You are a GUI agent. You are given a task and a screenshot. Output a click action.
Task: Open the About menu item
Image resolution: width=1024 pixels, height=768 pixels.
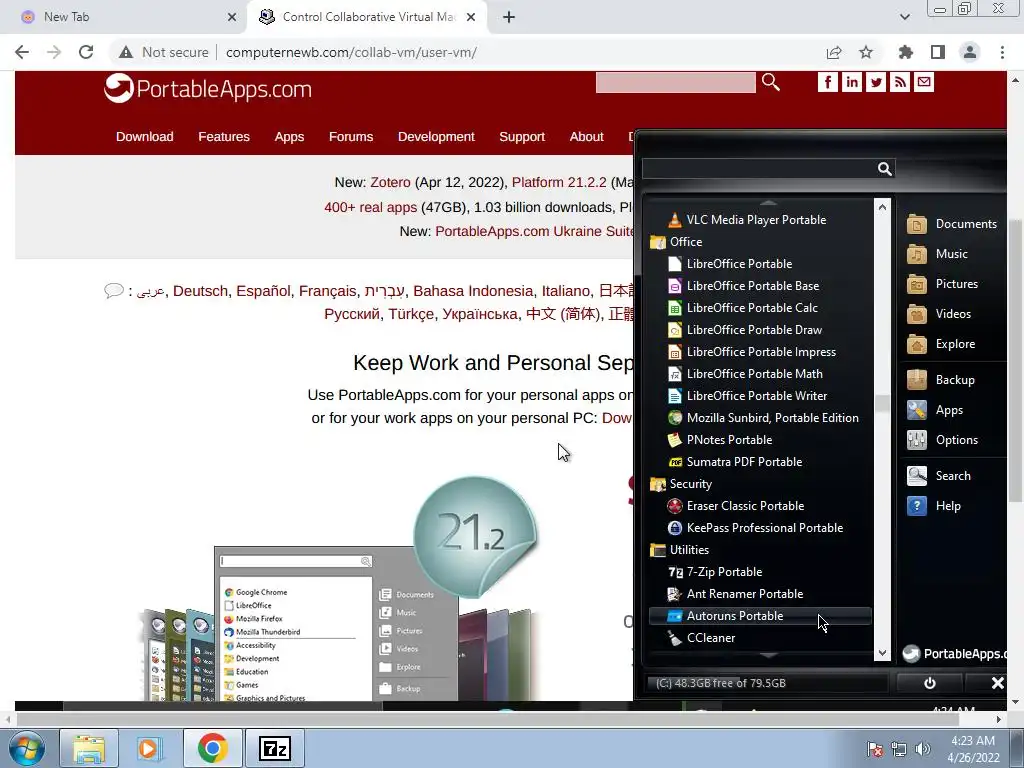[586, 137]
